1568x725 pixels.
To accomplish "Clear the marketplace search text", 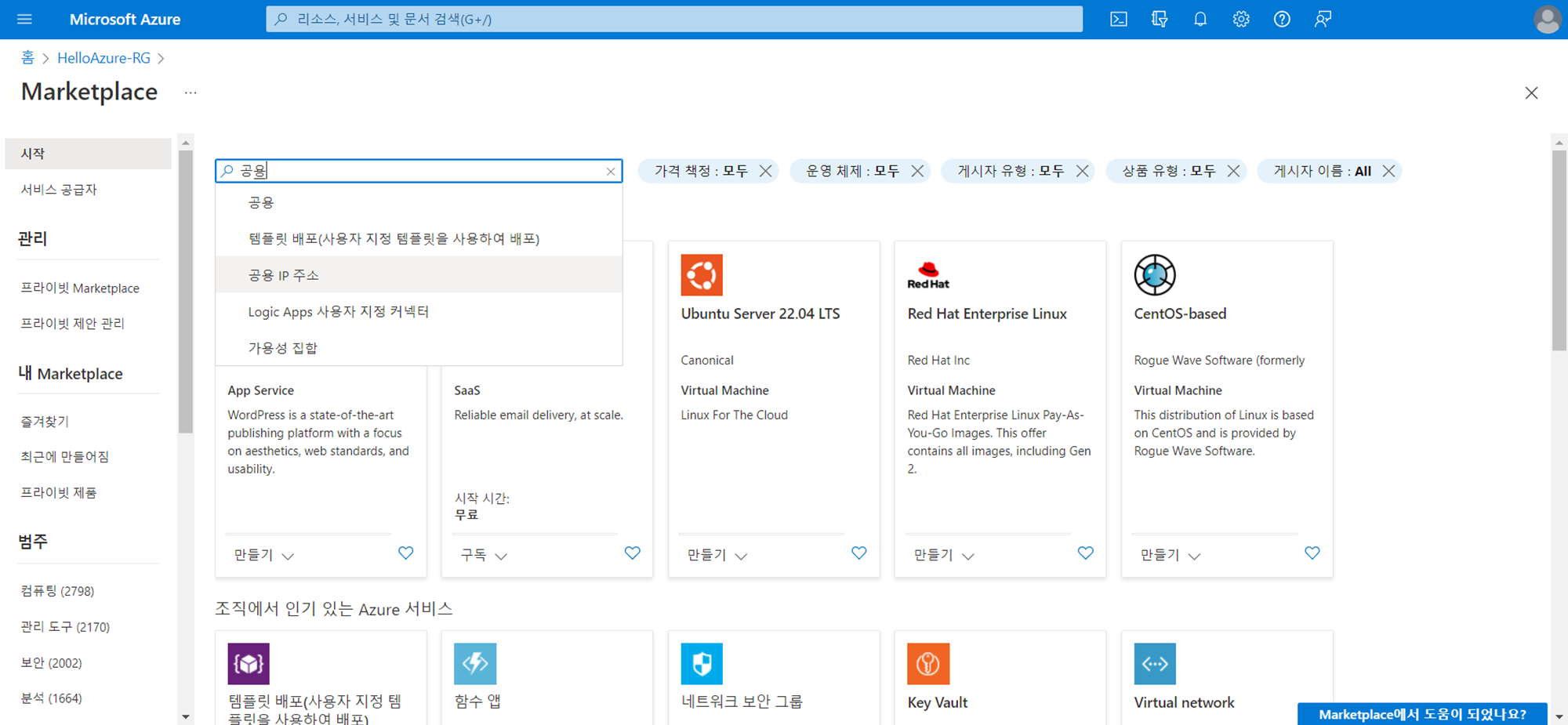I will pos(611,171).
